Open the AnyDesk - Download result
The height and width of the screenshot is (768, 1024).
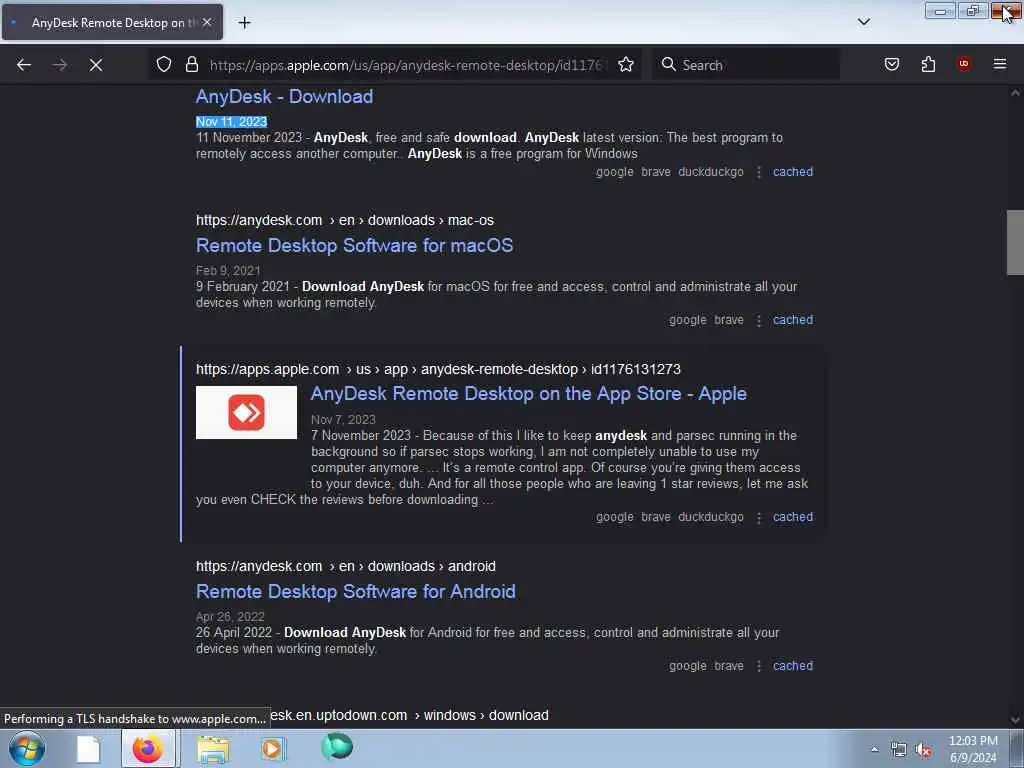(x=284, y=97)
